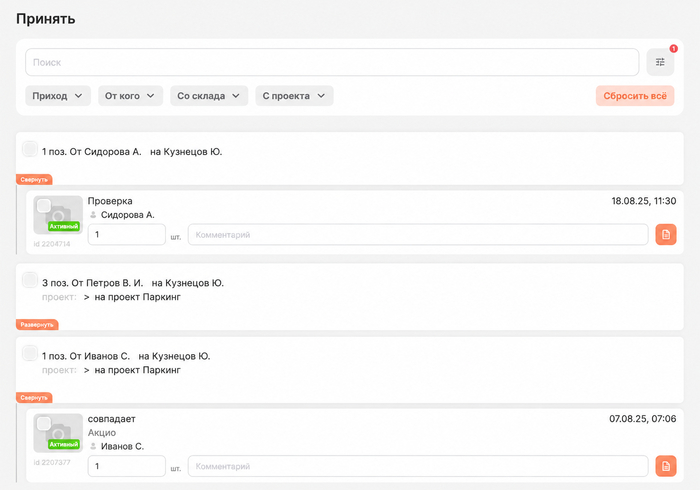Viewport: 700px width, 490px height.
Task: Click the совпадает item title
Action: (x=112, y=419)
